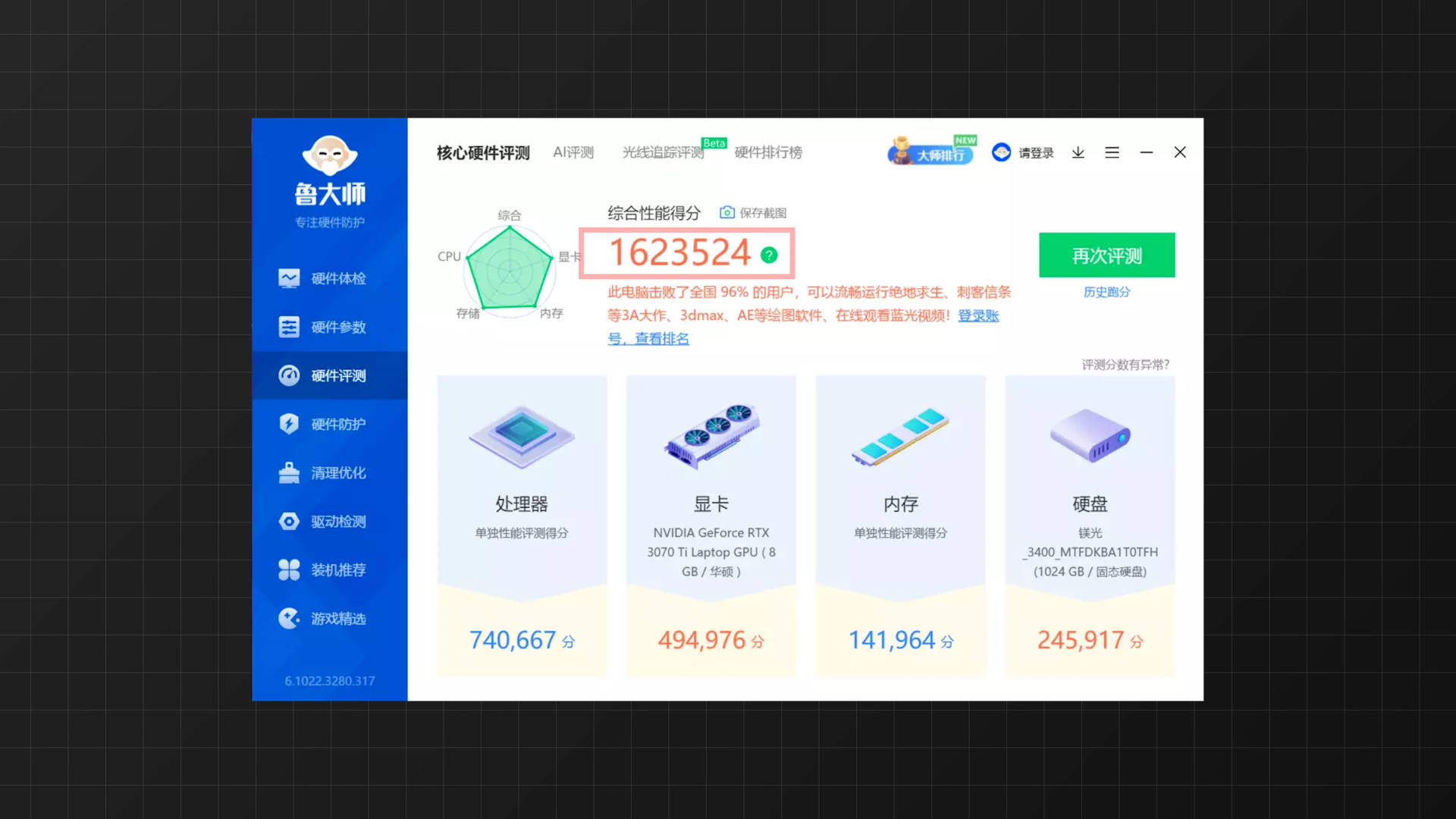Open the 硬件防护 shield icon

coord(288,424)
